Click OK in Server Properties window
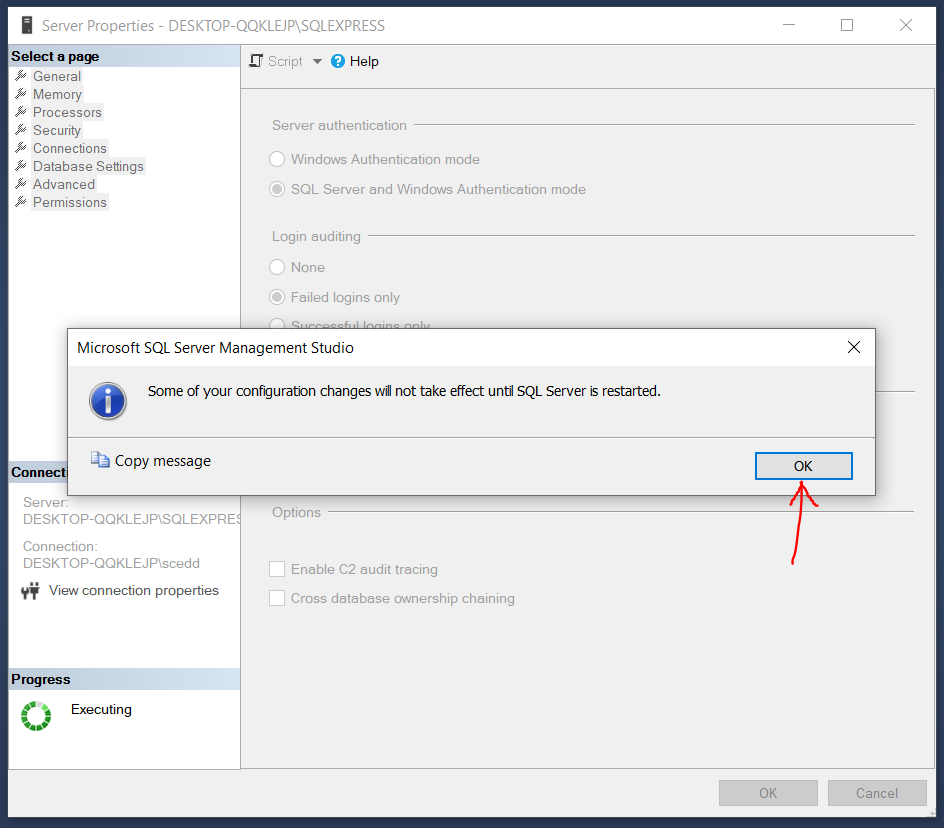This screenshot has width=944, height=828. 768,793
